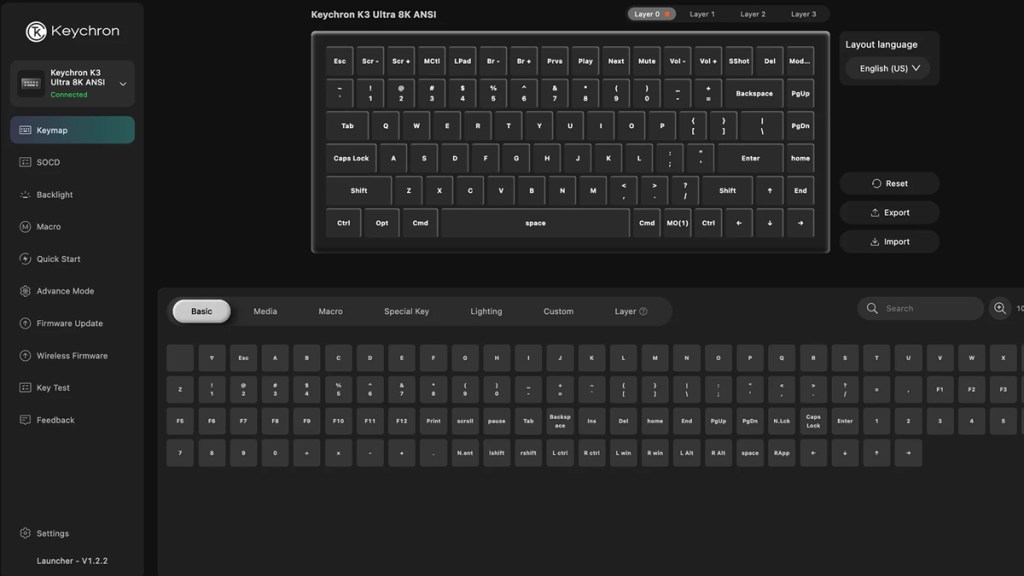Reset the current keymap
Viewport: 1024px width, 576px height.
tap(889, 183)
